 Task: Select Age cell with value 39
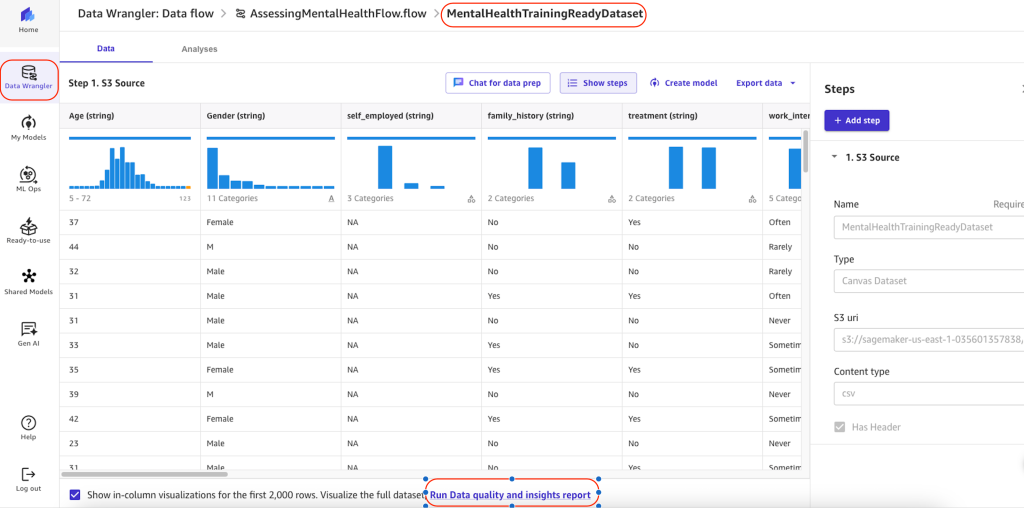click(130, 394)
